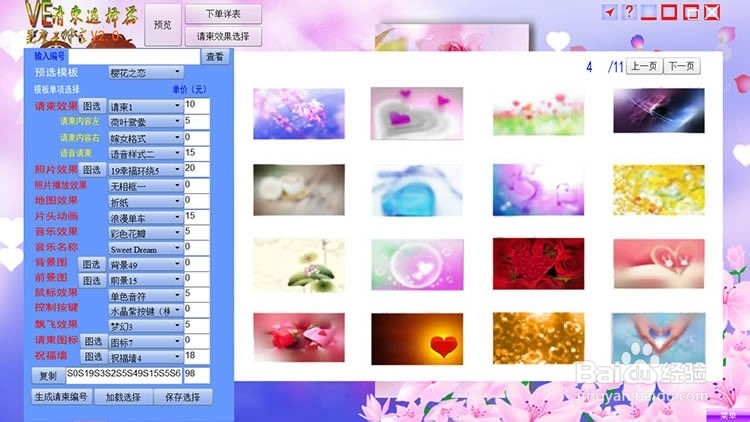Click 保存选择 button
This screenshot has height=422, width=750.
[x=183, y=397]
